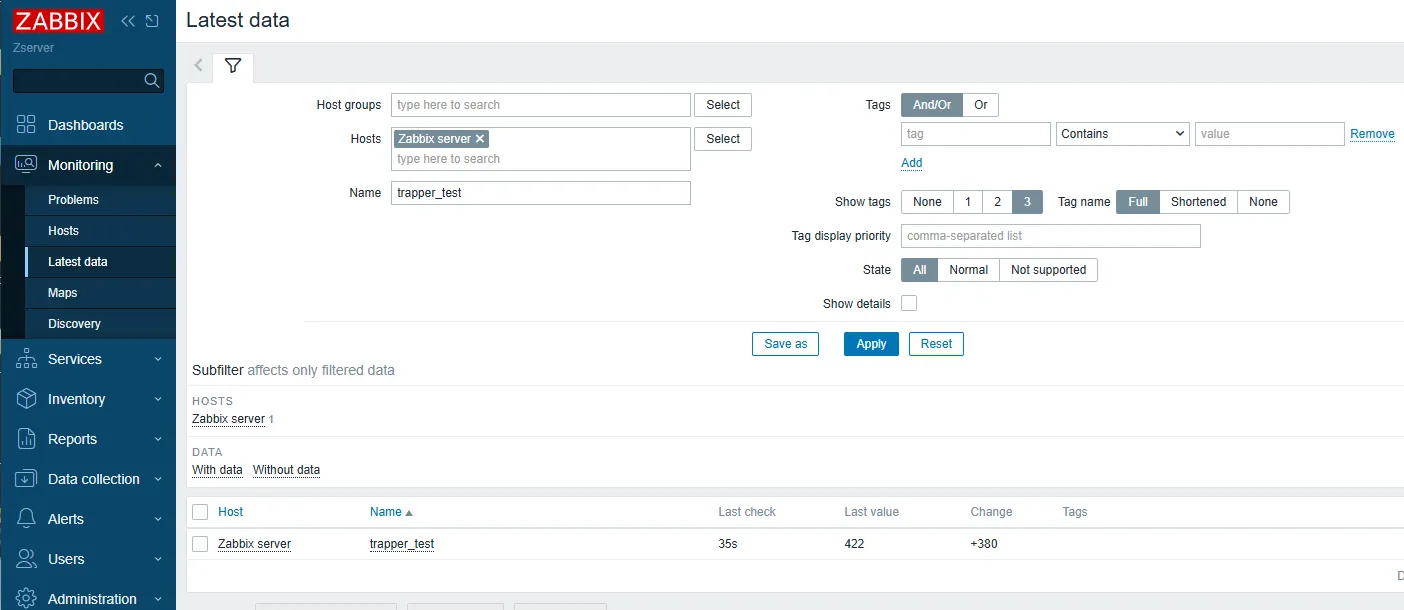This screenshot has width=1404, height=610.
Task: Select all rows via header checkbox
Action: click(x=200, y=512)
